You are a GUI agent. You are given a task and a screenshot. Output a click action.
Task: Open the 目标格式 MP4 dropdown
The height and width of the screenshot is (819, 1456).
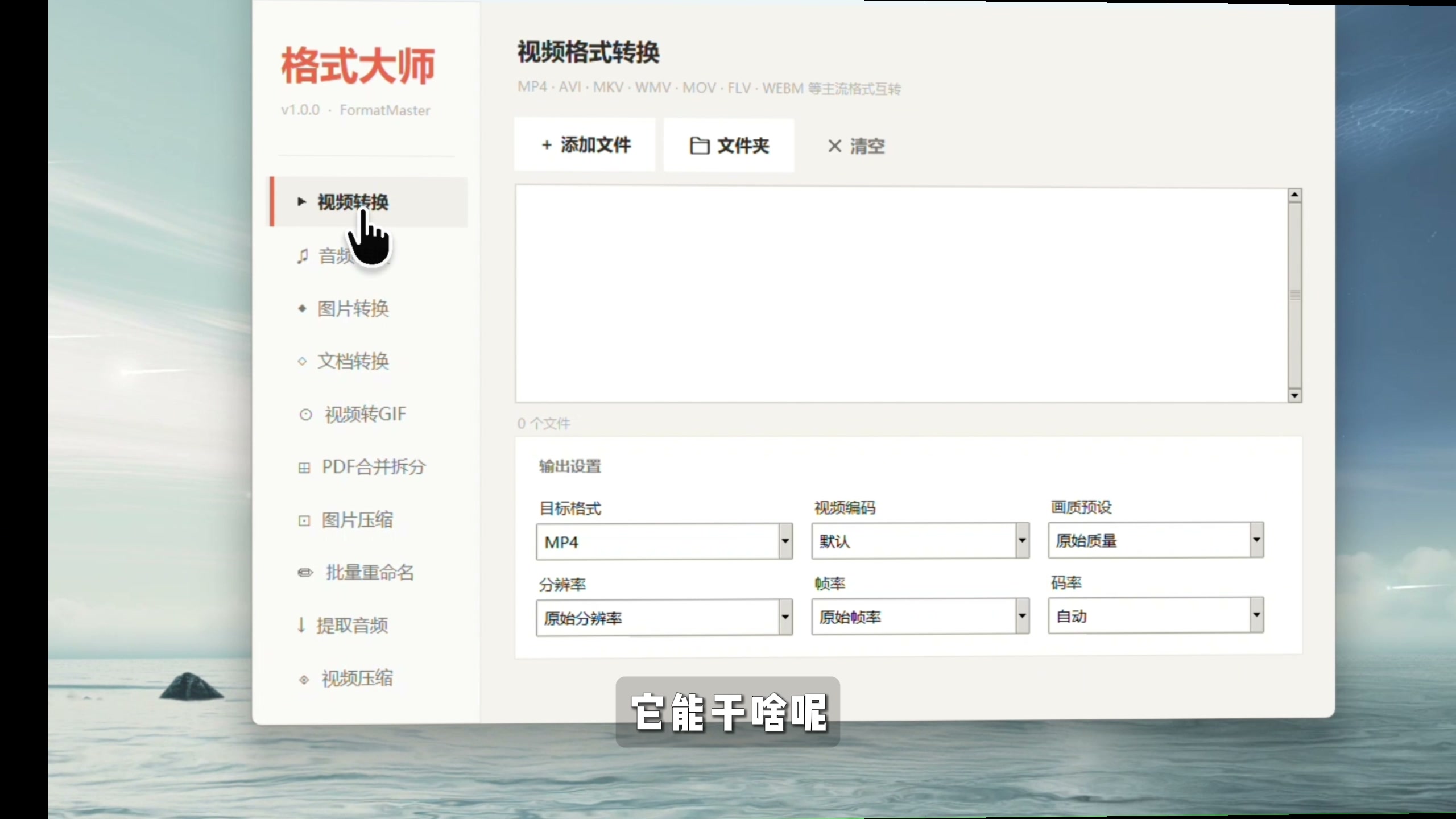(x=664, y=542)
